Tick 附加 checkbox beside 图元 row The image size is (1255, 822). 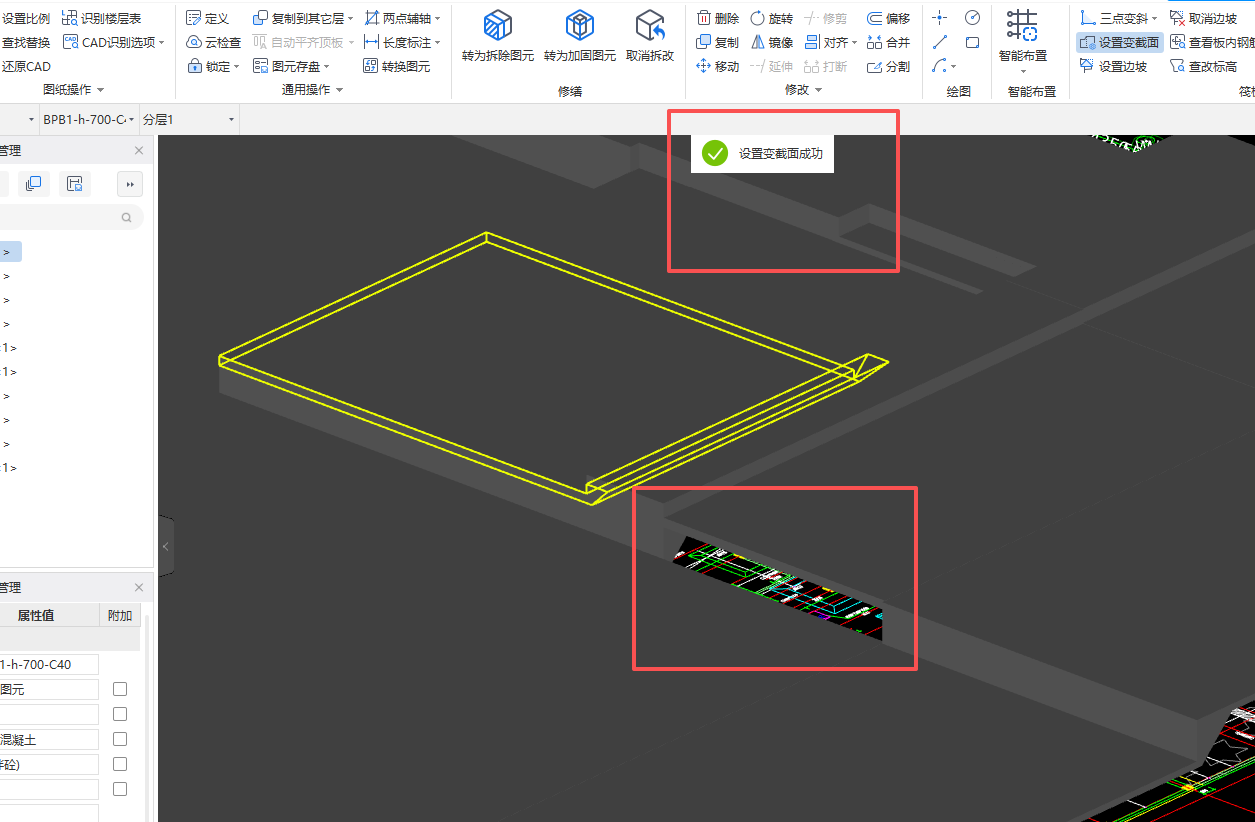pyautogui.click(x=120, y=689)
